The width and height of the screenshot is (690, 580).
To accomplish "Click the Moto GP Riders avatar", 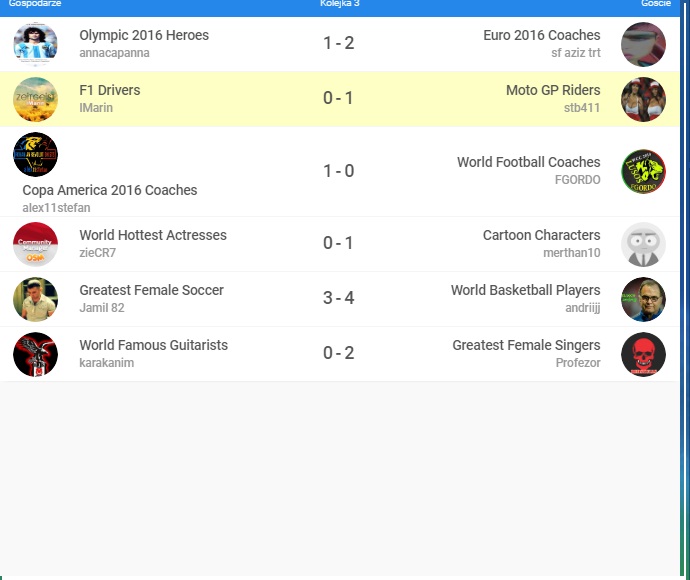I will tap(643, 99).
